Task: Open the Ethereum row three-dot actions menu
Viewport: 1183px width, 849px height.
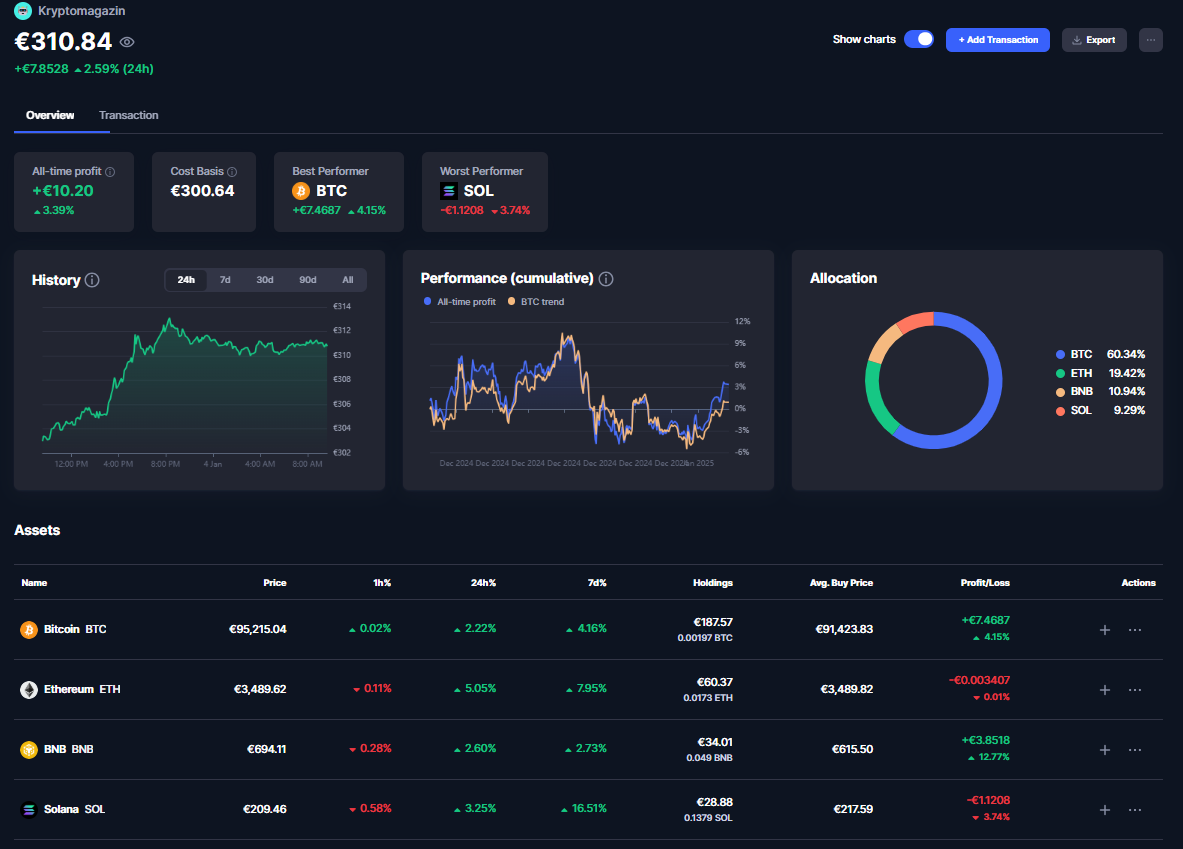Action: (x=1135, y=690)
